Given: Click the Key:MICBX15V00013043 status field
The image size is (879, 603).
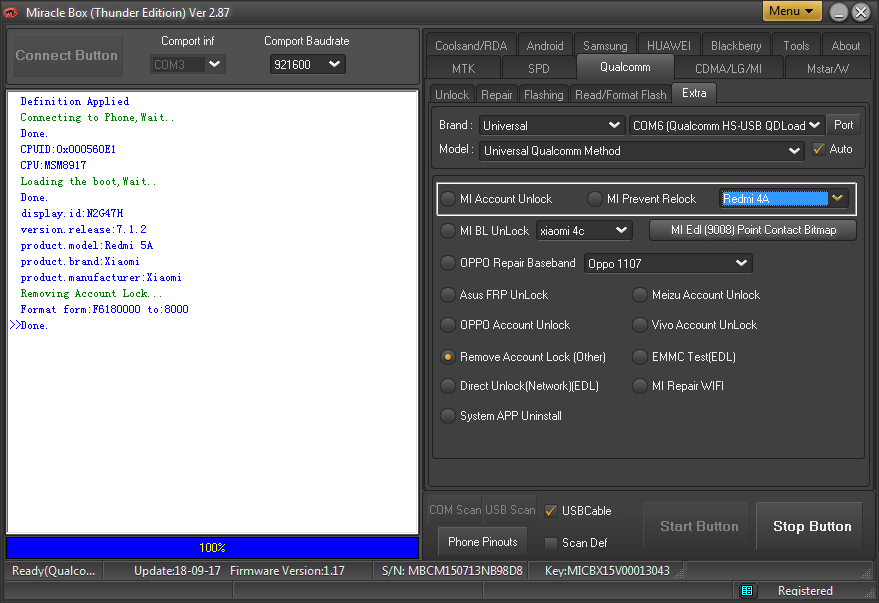Looking at the screenshot, I should (607, 571).
